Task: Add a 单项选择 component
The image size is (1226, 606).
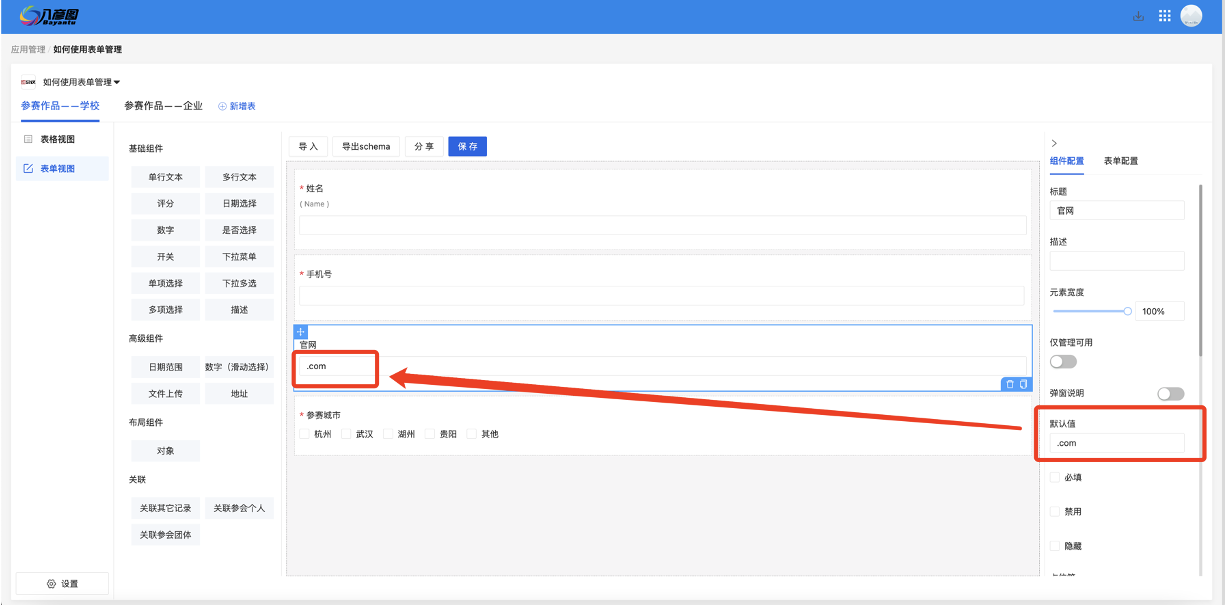Action: (165, 283)
